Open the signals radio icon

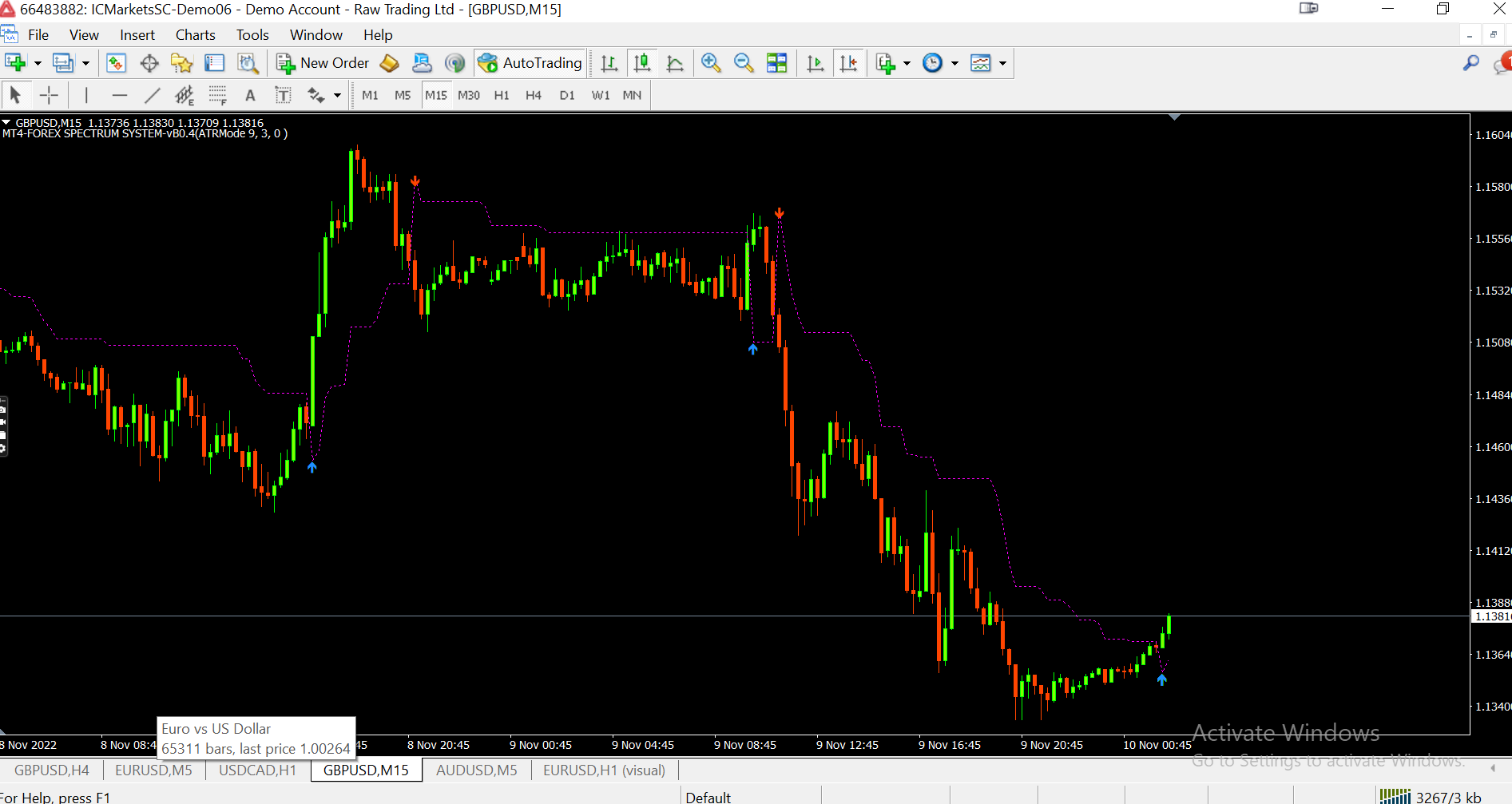click(454, 63)
